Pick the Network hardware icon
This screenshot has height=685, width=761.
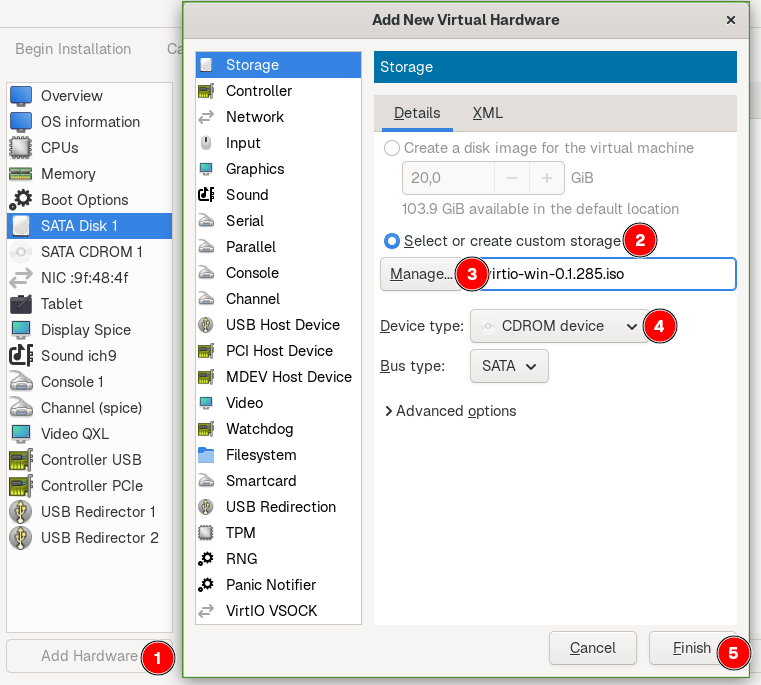pos(206,117)
